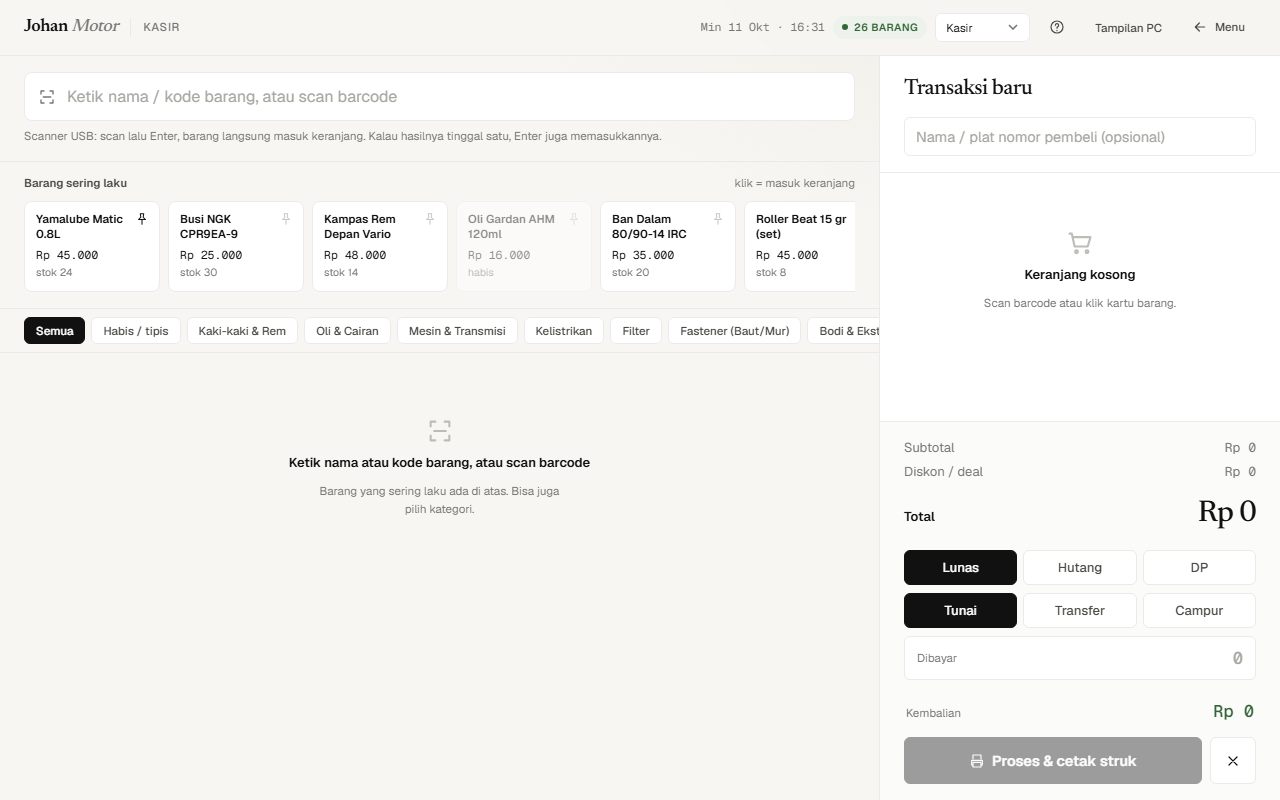This screenshot has width=1280, height=800.
Task: Switch to Tampilan PC view
Action: click(1128, 27)
